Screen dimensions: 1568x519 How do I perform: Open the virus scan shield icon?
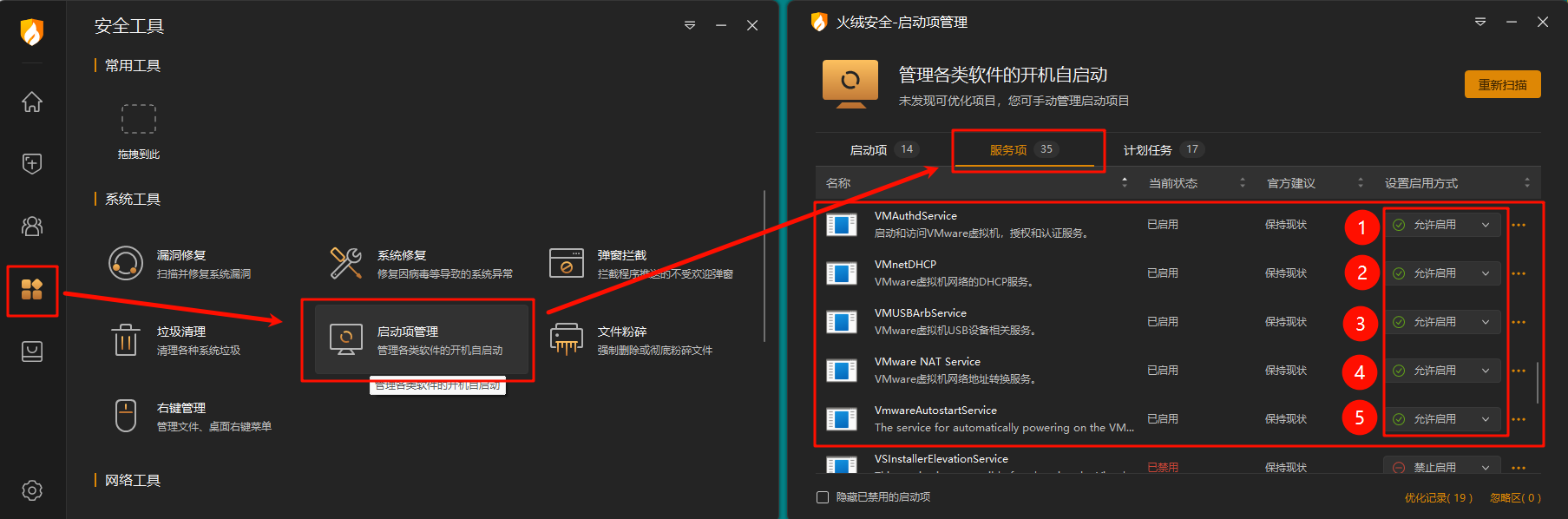click(32, 163)
